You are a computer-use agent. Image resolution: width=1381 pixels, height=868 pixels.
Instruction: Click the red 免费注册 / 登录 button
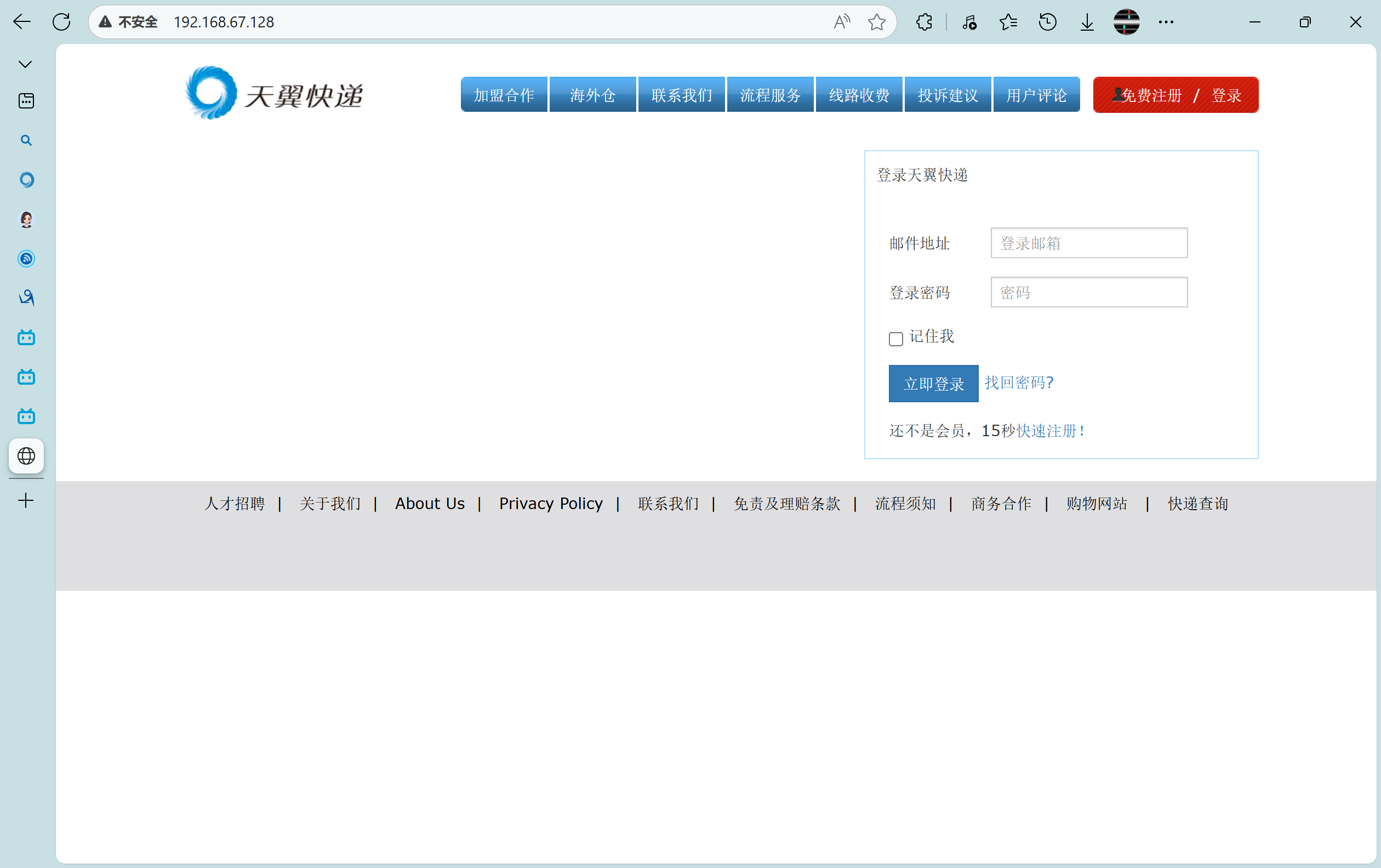click(1175, 95)
